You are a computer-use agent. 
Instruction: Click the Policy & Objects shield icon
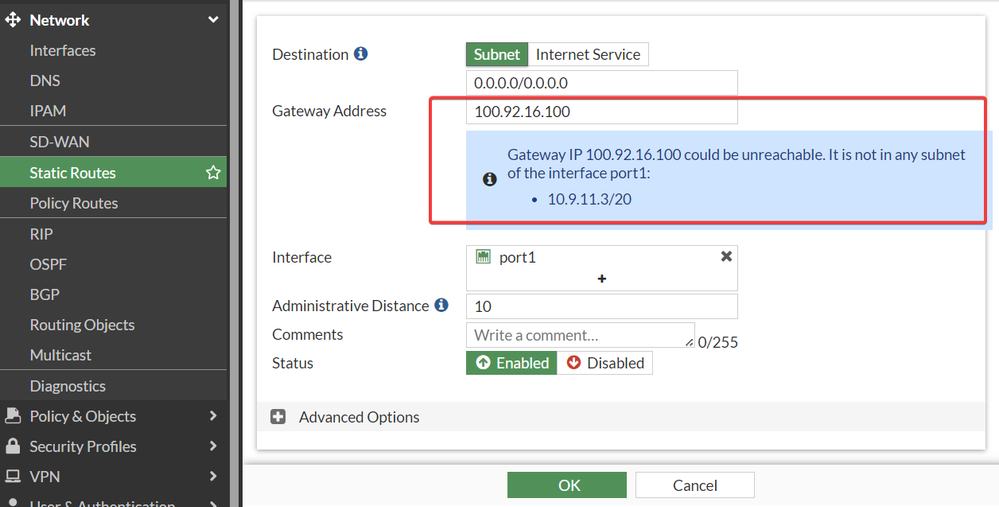(13, 416)
